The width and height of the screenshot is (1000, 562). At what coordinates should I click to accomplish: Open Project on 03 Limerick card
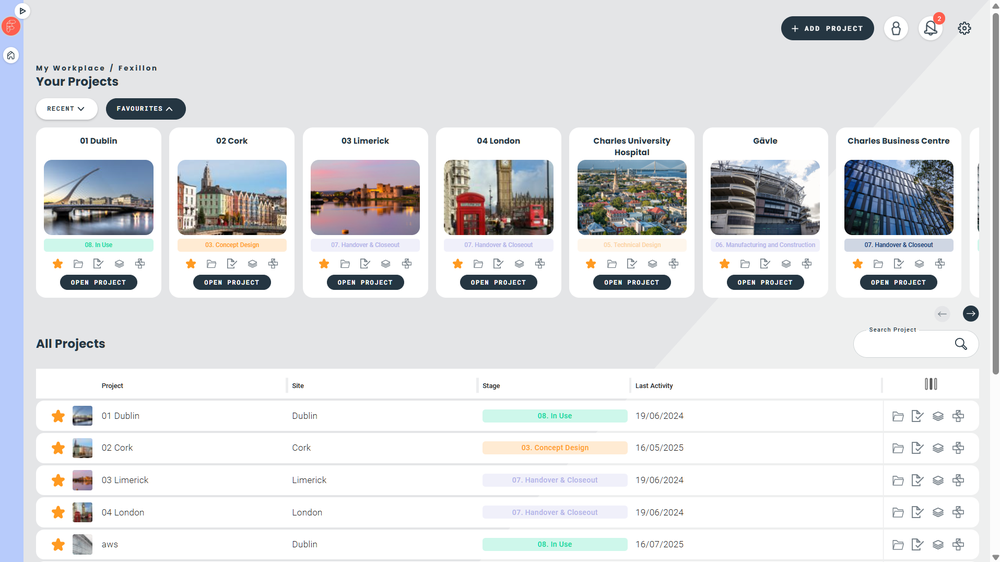pyautogui.click(x=365, y=283)
